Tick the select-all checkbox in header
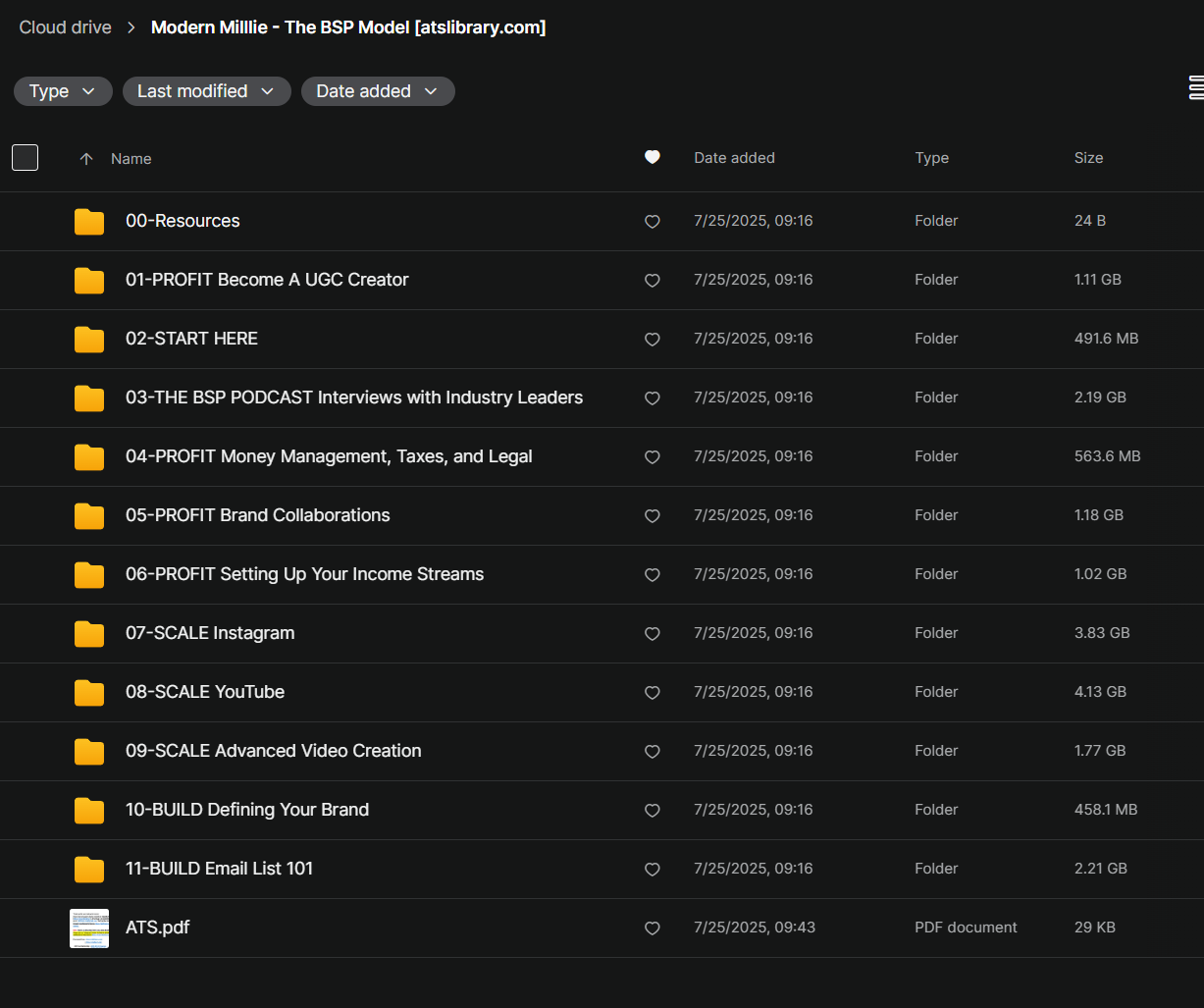Image resolution: width=1204 pixels, height=1008 pixels. 25,157
